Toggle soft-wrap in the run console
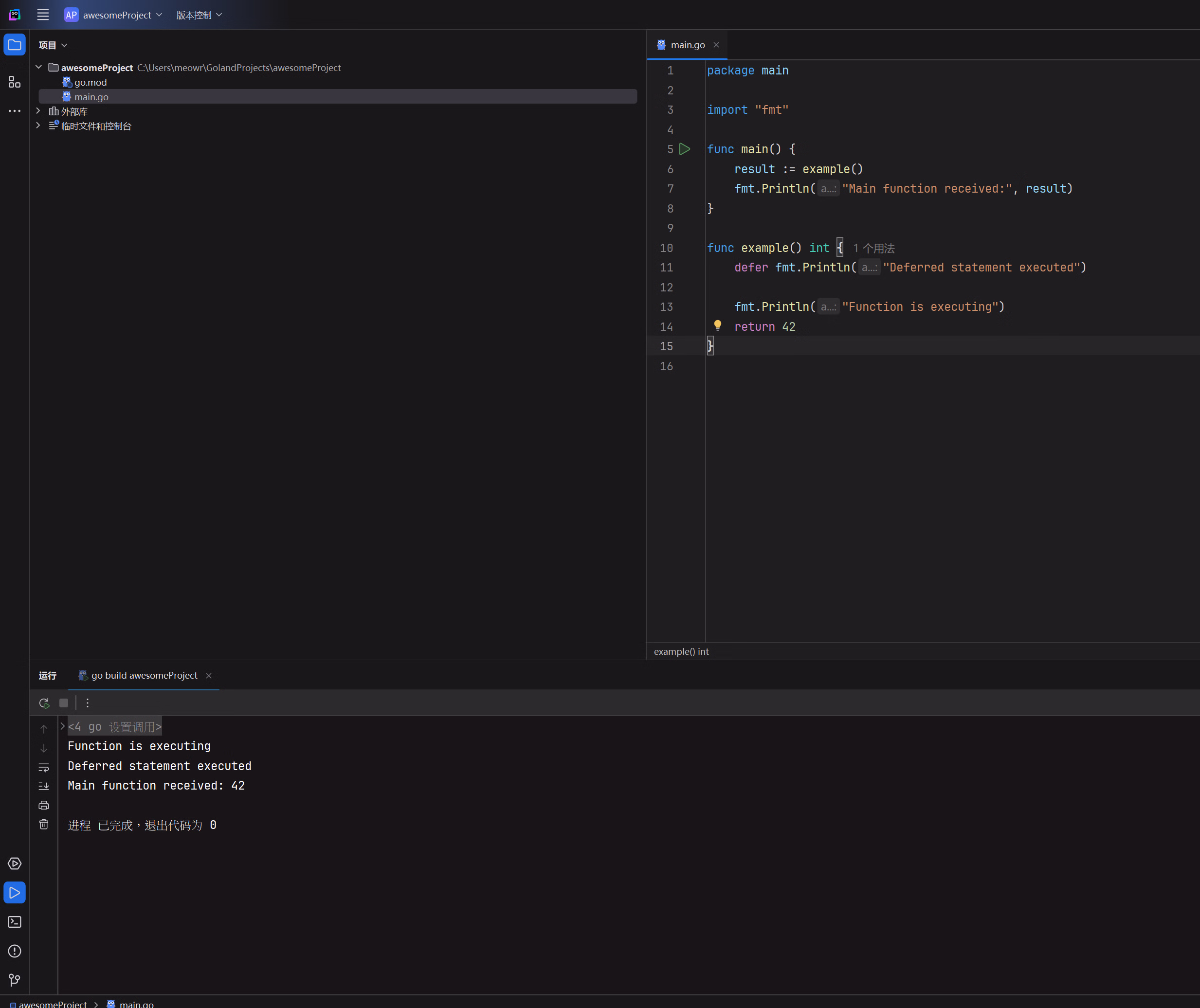The image size is (1200, 1008). (x=43, y=767)
